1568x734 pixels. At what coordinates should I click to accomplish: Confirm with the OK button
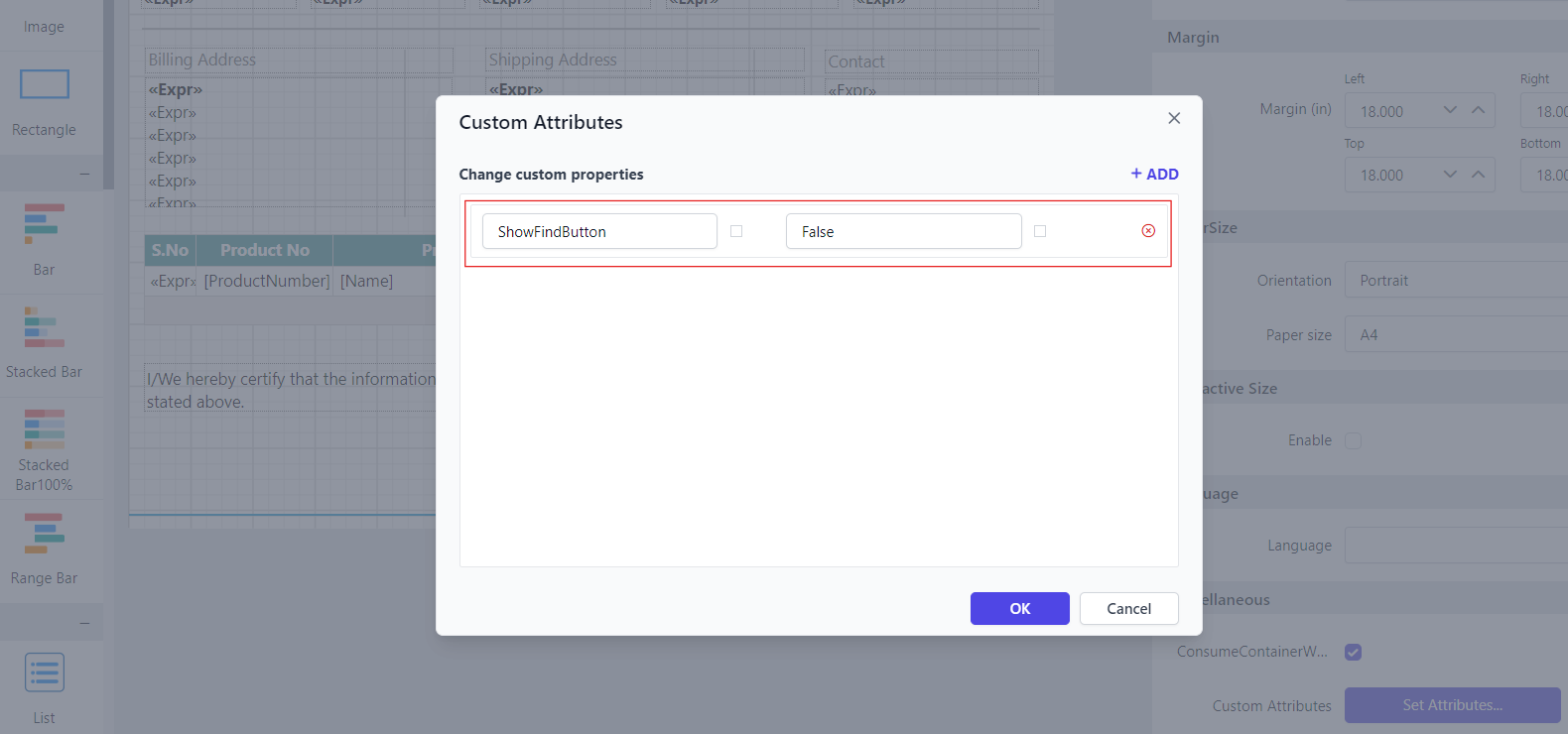[x=1019, y=608]
